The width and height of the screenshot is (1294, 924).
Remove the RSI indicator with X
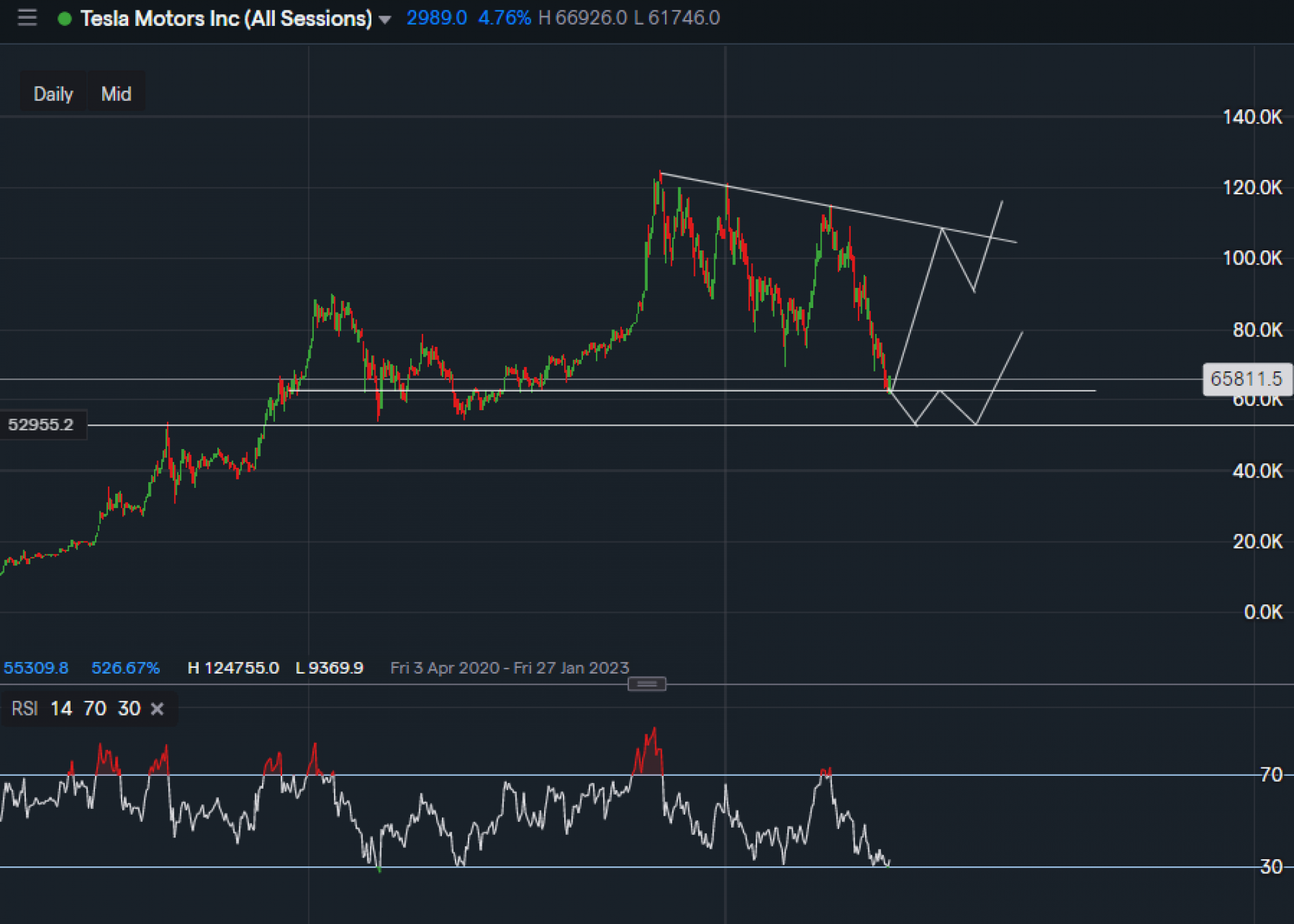(157, 709)
